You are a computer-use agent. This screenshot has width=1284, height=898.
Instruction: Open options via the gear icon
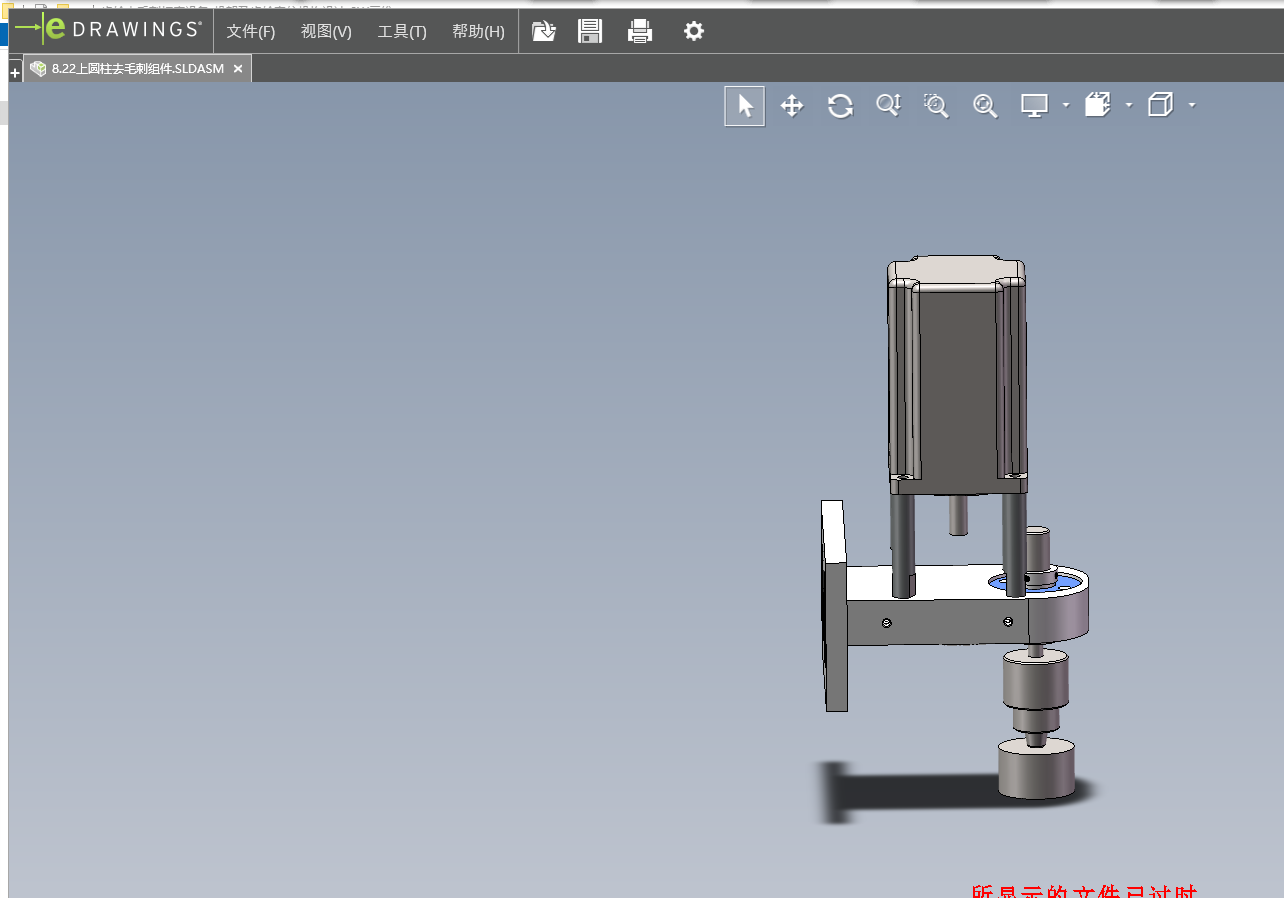[x=694, y=31]
